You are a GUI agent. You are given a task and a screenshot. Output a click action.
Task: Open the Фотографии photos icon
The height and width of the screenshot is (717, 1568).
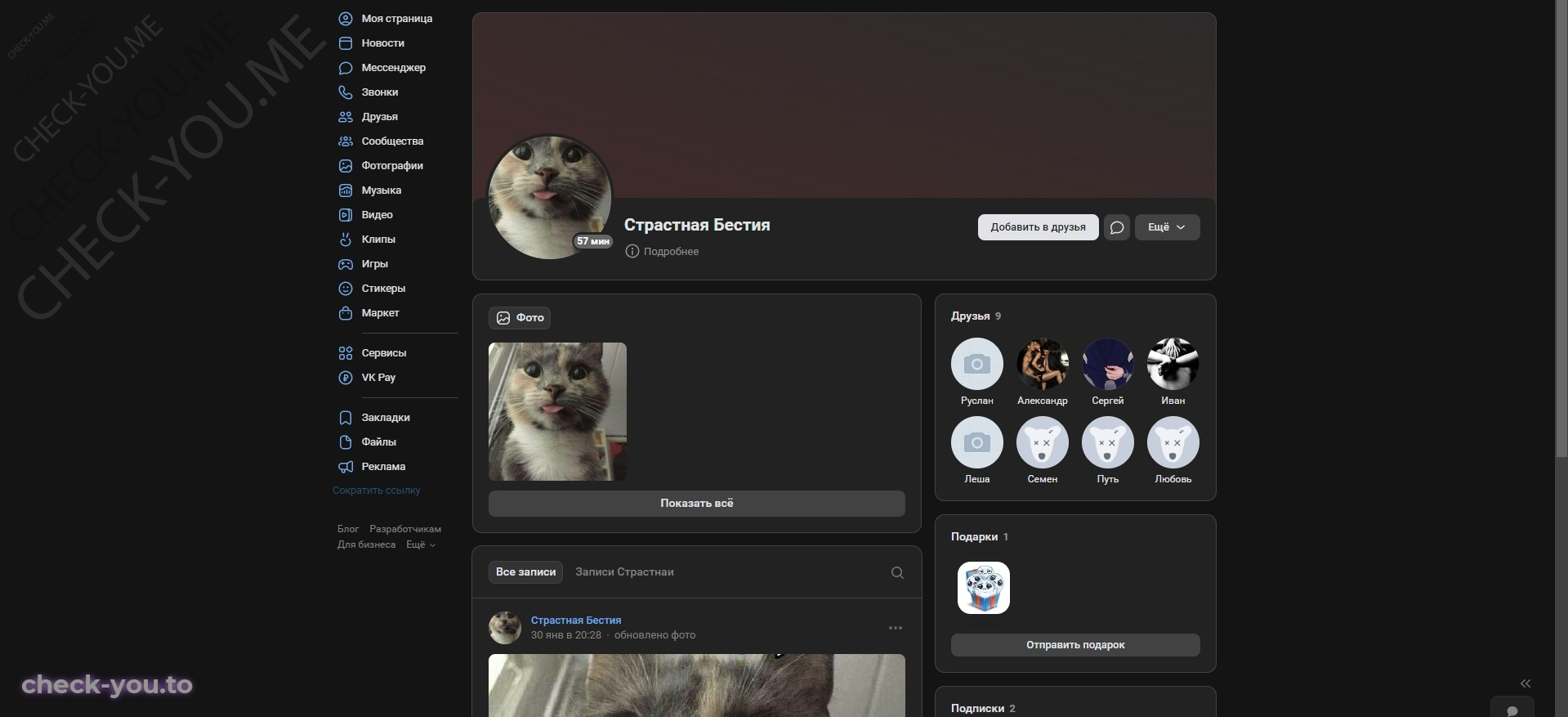point(346,166)
